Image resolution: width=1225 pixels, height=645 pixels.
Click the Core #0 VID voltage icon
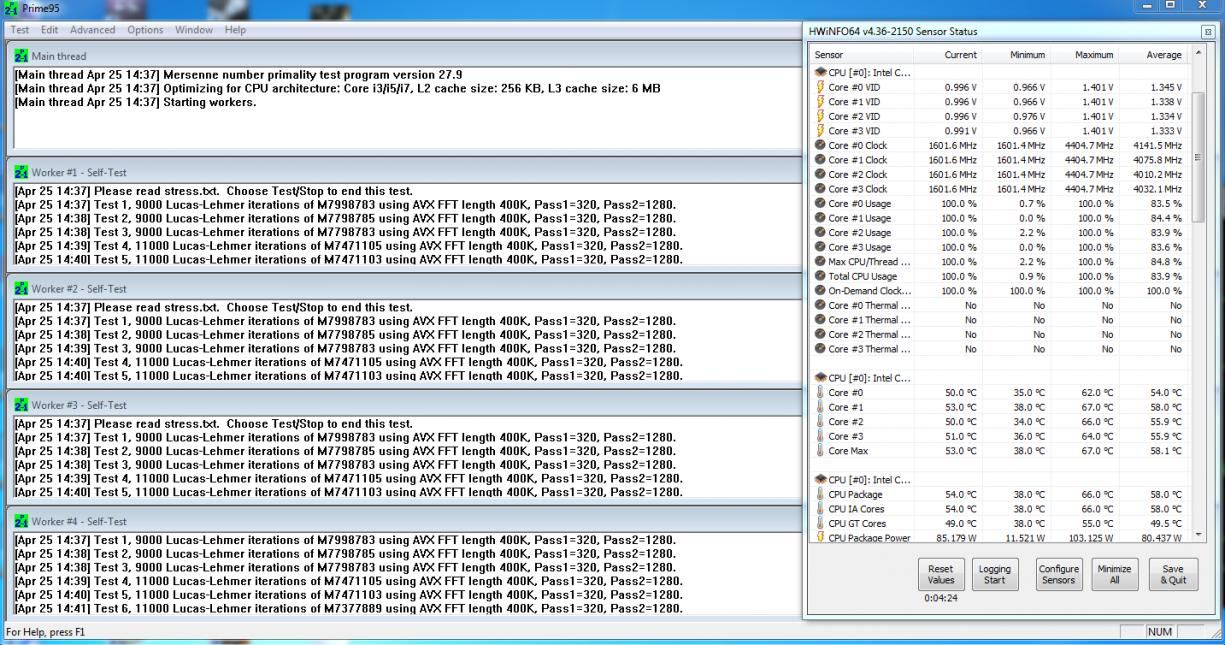pos(820,87)
